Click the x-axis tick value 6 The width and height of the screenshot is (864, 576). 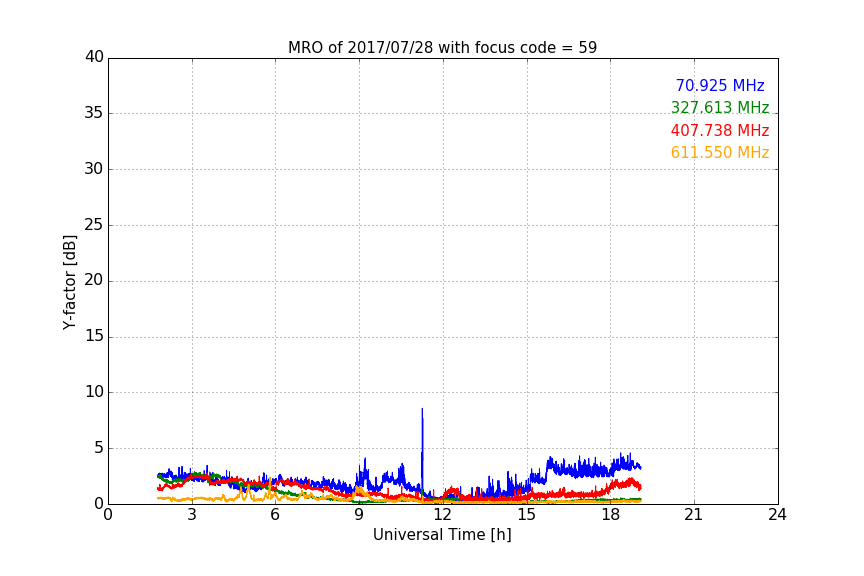[275, 515]
